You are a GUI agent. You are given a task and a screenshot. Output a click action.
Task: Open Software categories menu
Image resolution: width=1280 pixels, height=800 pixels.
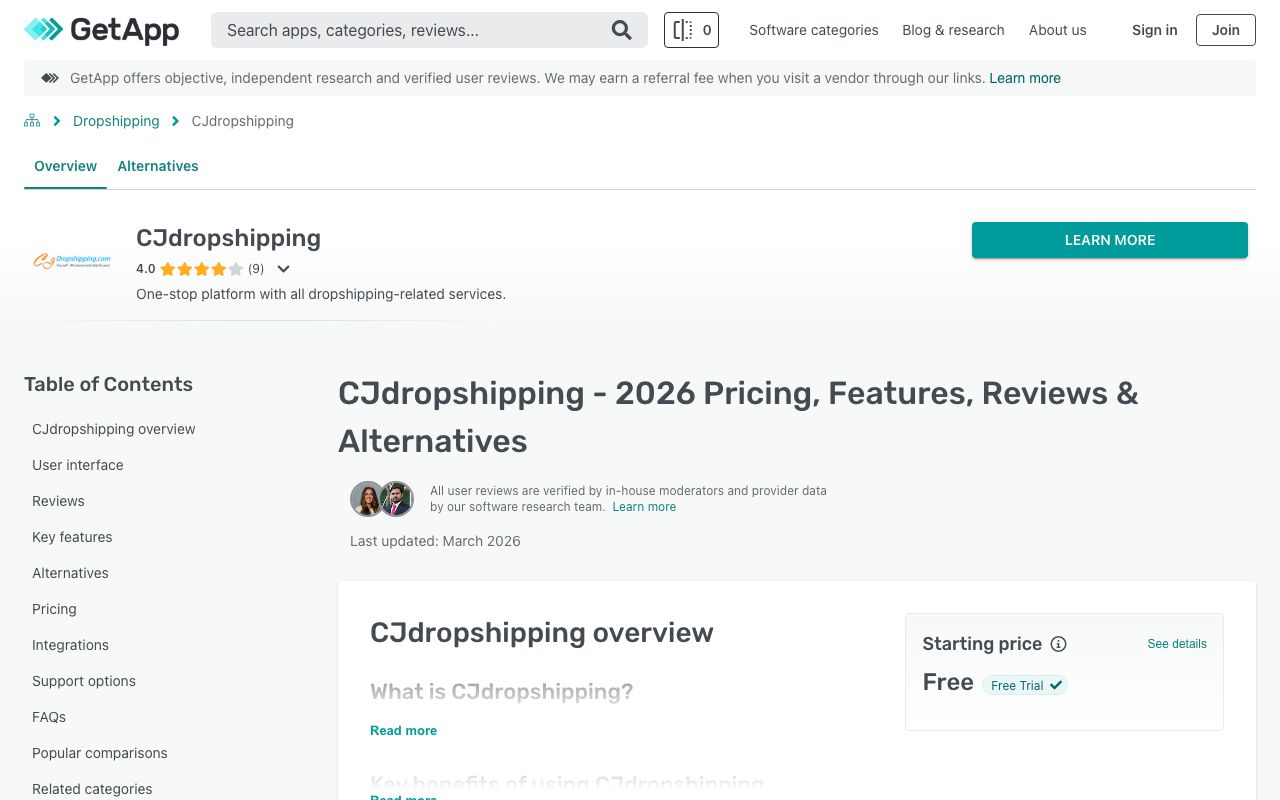pyautogui.click(x=814, y=30)
